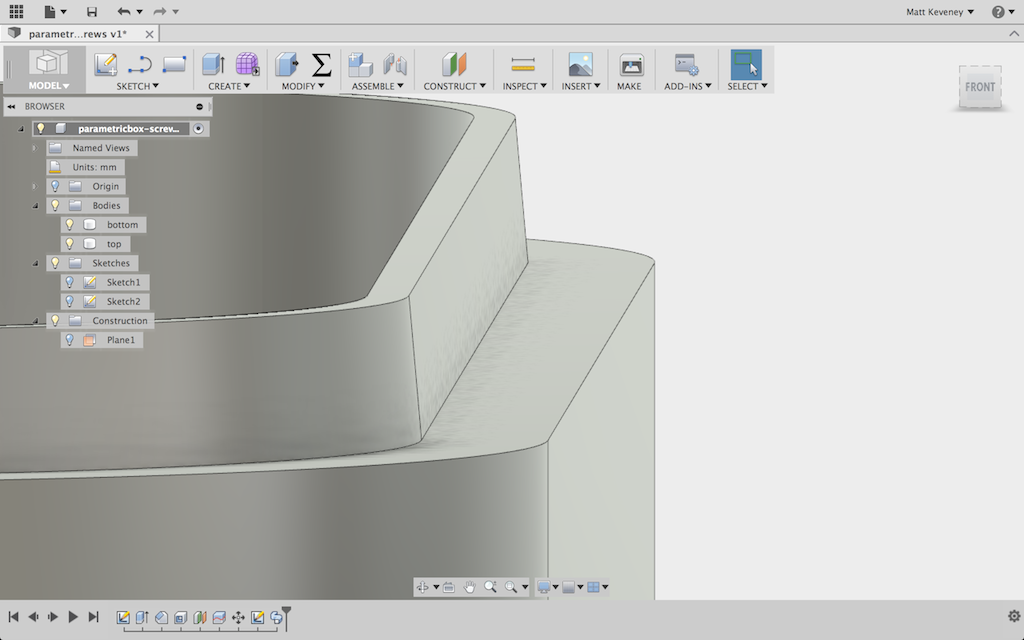Hide the bottom body with its lightbulb
The height and width of the screenshot is (640, 1024).
70,225
